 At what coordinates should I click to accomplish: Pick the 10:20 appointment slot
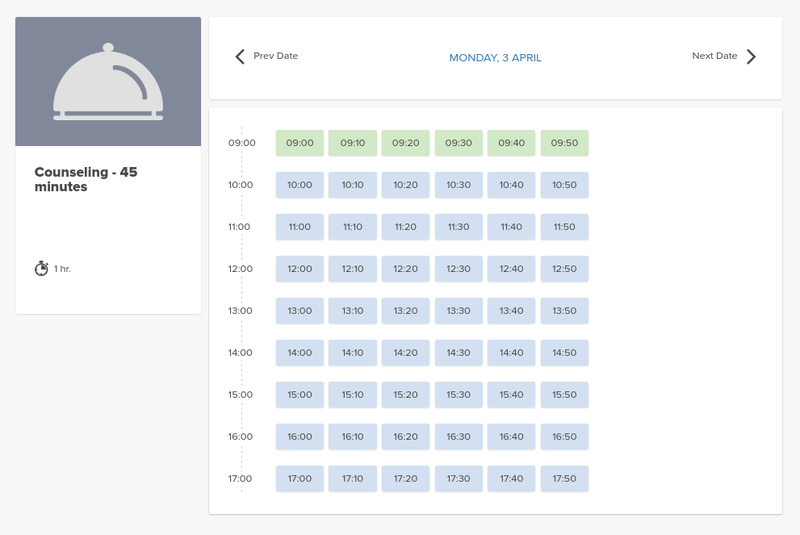coord(405,185)
